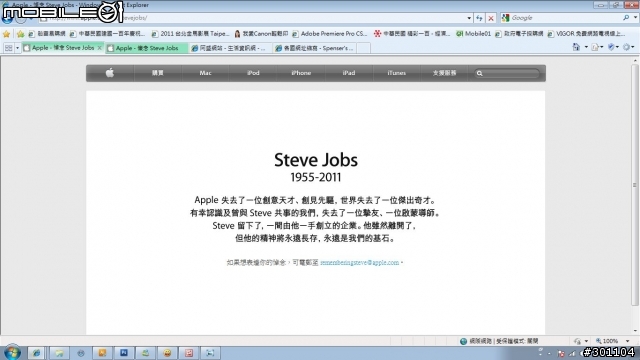Click the address bar URL field
The width and height of the screenshot is (640, 360).
(253, 18)
